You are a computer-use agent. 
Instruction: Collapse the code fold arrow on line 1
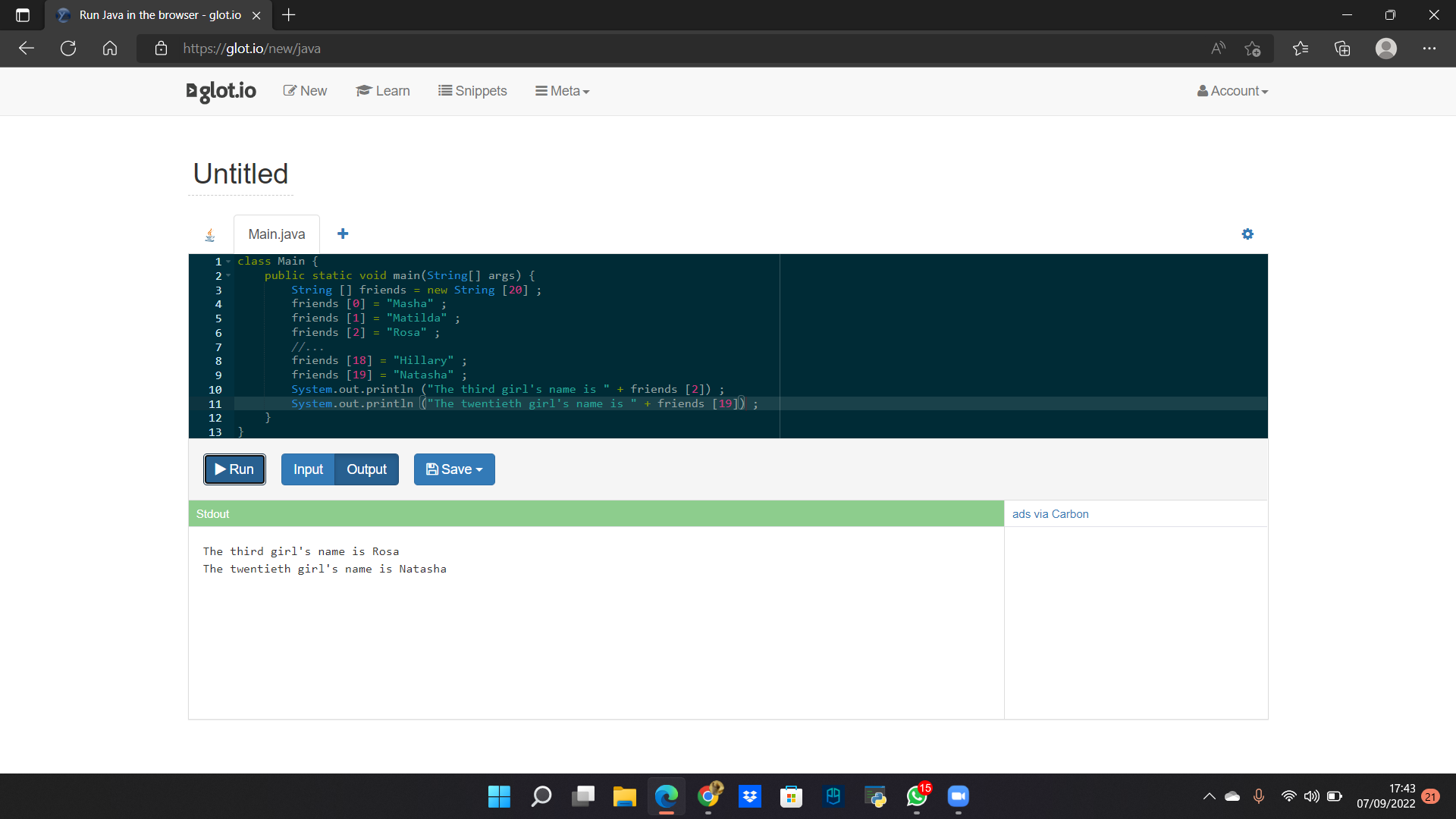(x=229, y=261)
